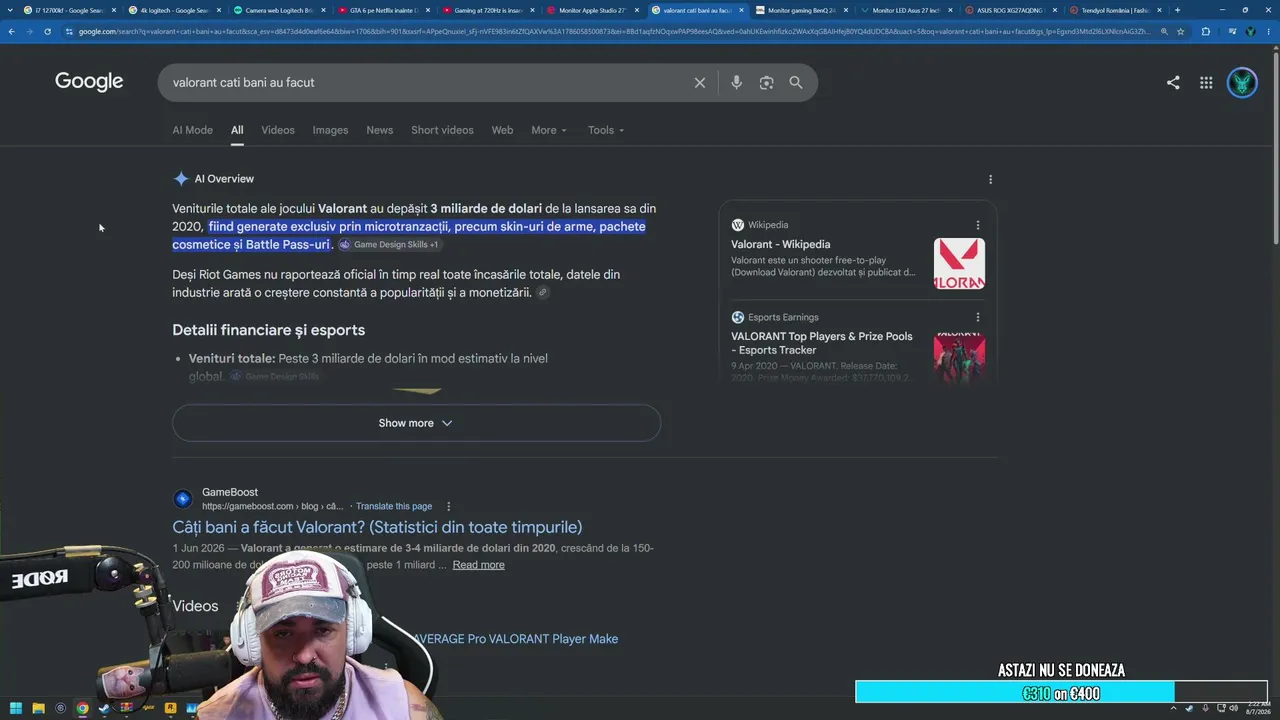Clear the search box with the X icon
This screenshot has height=720, width=1280.
pos(700,83)
